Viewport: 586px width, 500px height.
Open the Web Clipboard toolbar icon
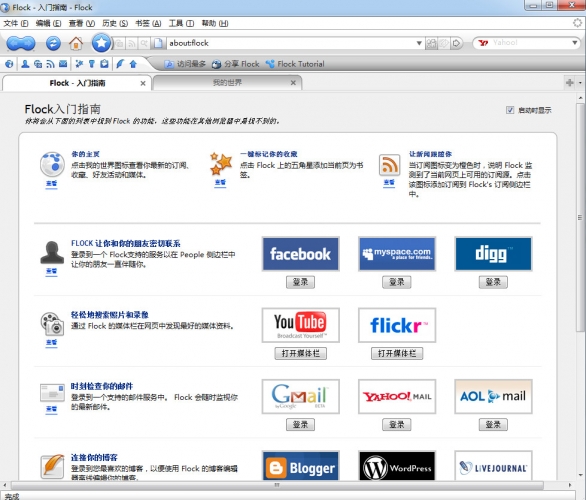click(x=104, y=64)
